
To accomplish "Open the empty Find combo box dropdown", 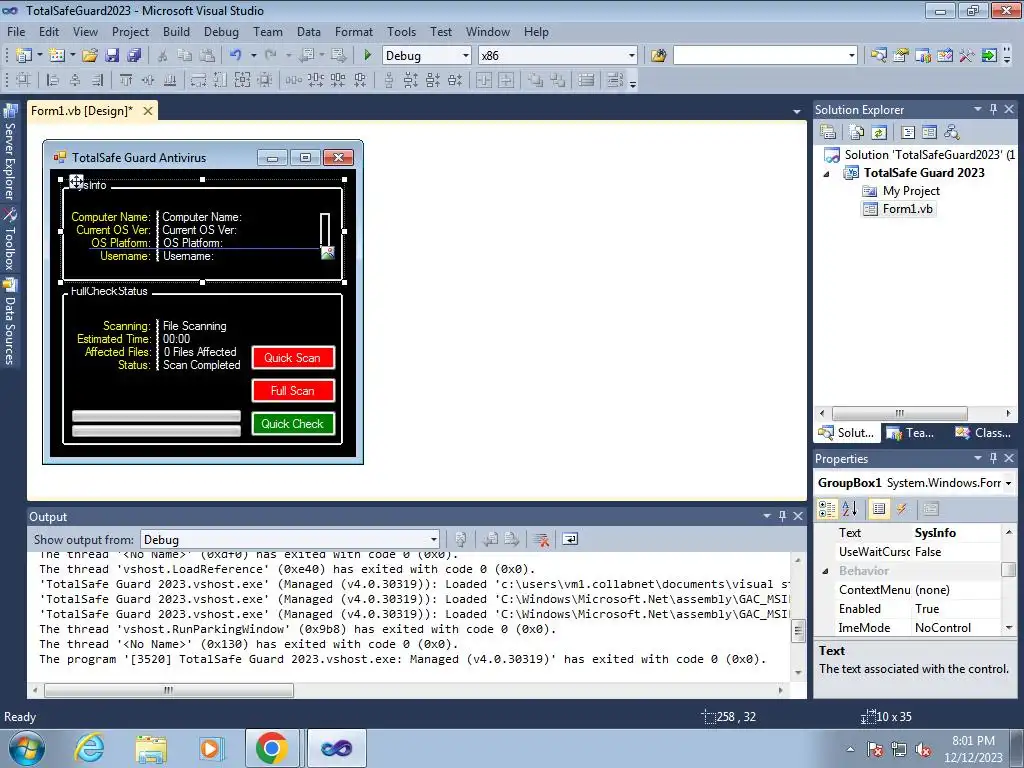I will pyautogui.click(x=851, y=56).
